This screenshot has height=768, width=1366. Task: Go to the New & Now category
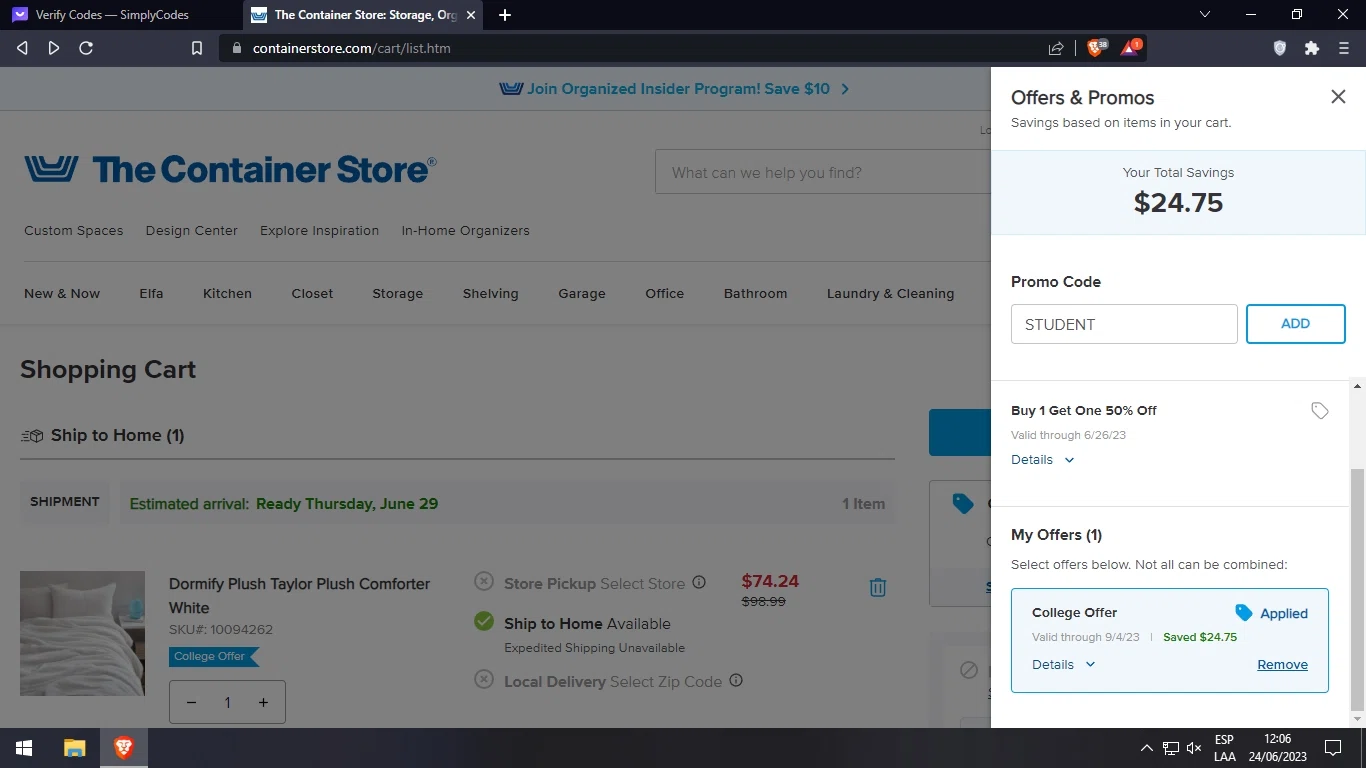tap(62, 293)
